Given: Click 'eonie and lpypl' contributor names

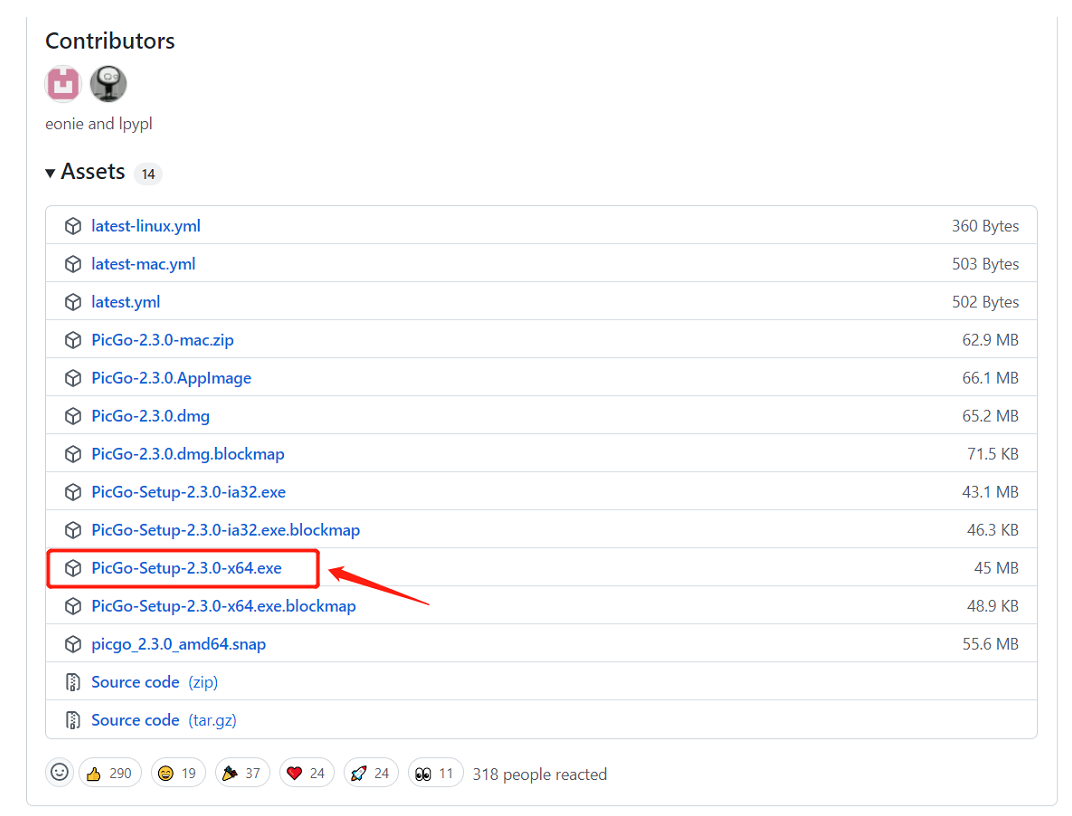Looking at the screenshot, I should (x=98, y=124).
